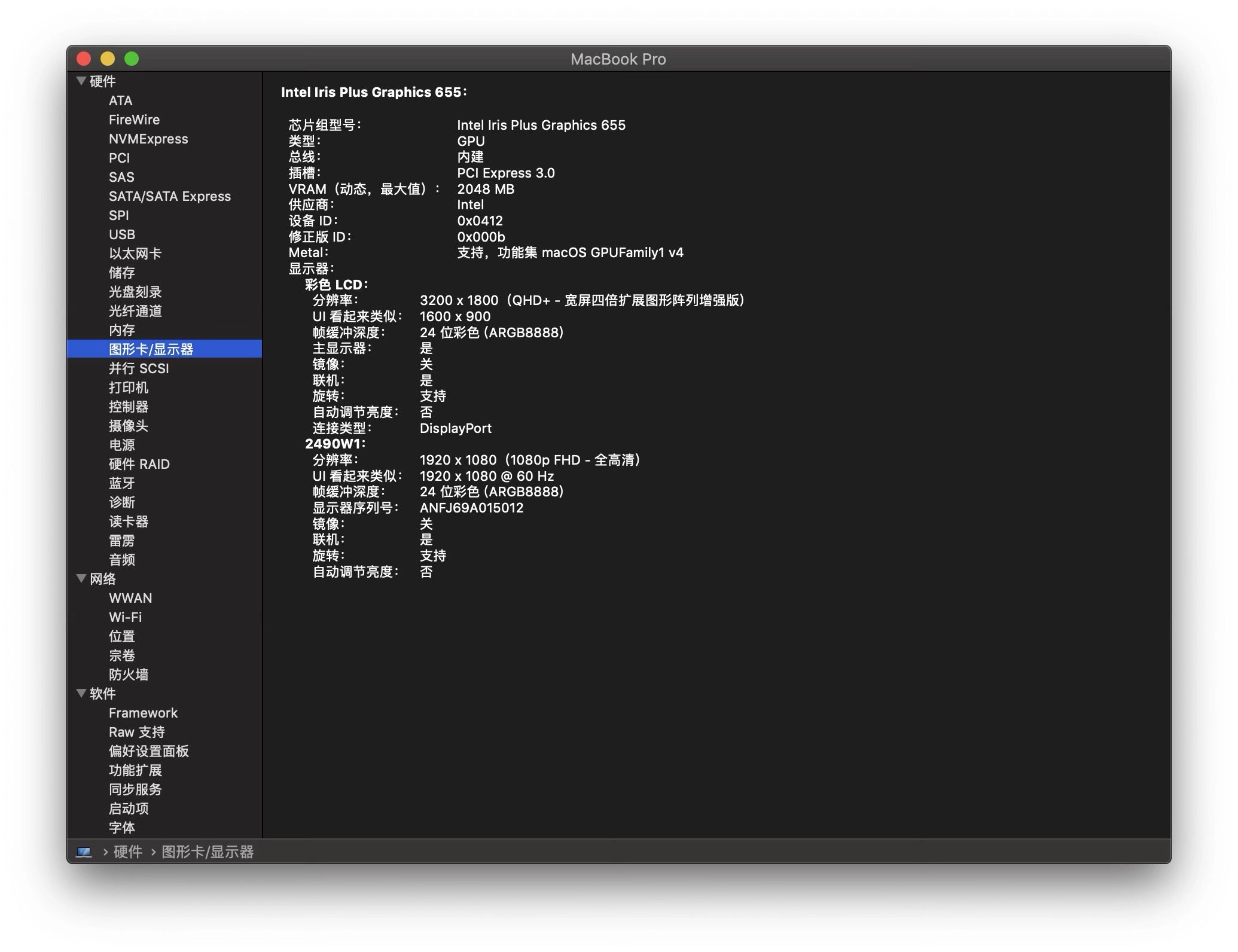Select 蓝牙 in the sidebar
This screenshot has height=952, width=1238.
(x=122, y=483)
